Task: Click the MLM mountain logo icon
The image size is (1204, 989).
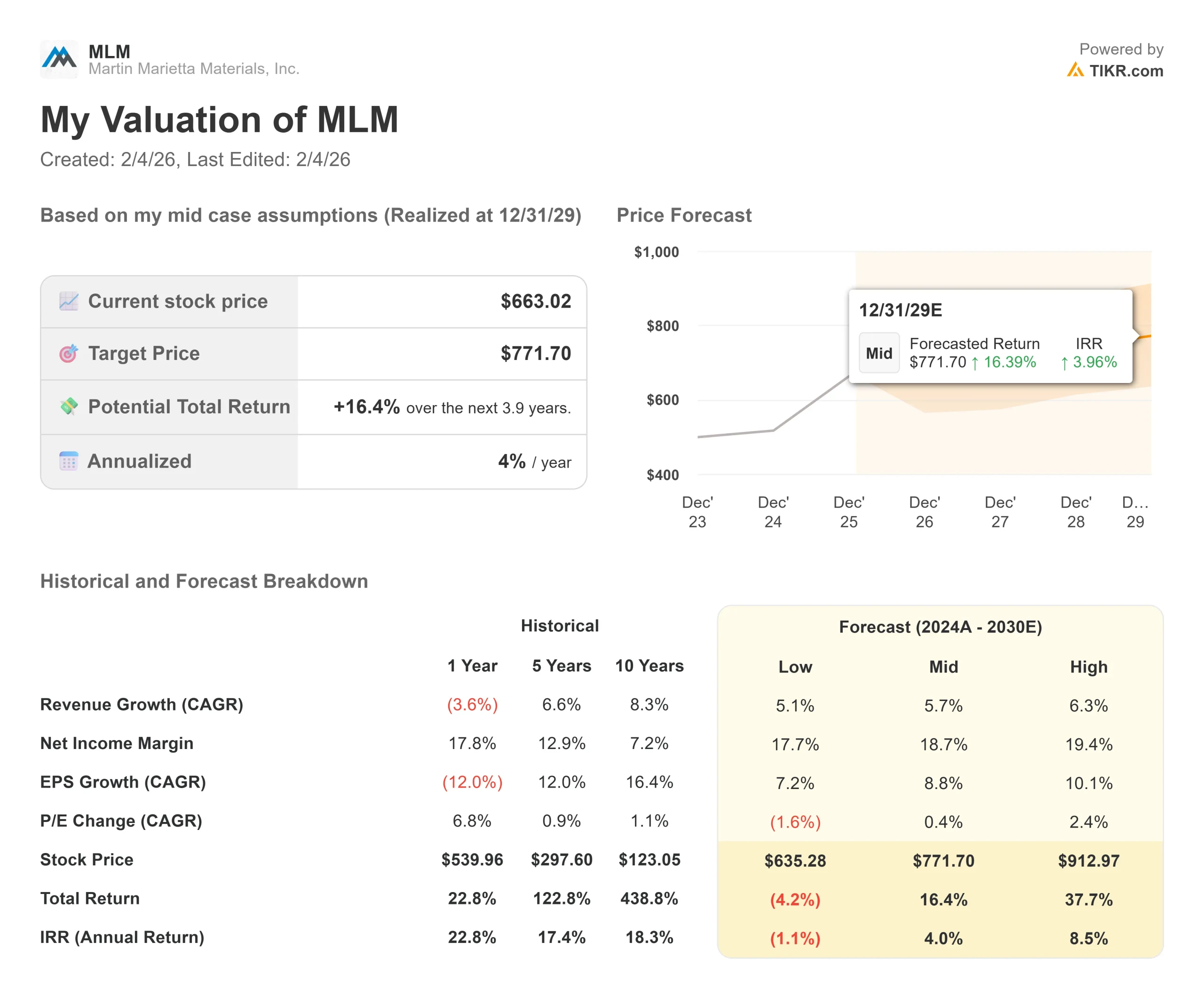Action: (x=59, y=59)
